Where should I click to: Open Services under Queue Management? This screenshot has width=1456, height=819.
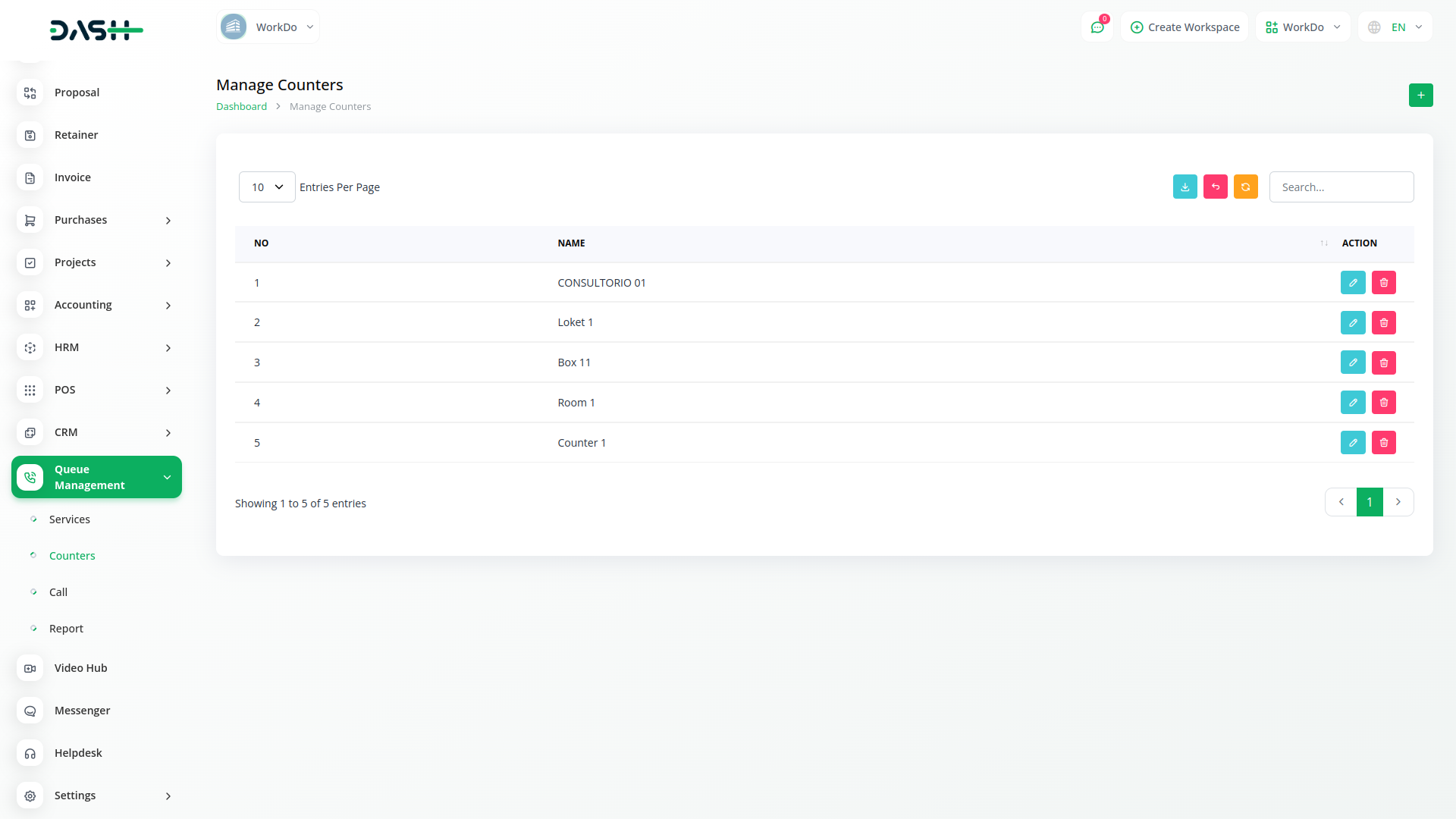pos(70,519)
